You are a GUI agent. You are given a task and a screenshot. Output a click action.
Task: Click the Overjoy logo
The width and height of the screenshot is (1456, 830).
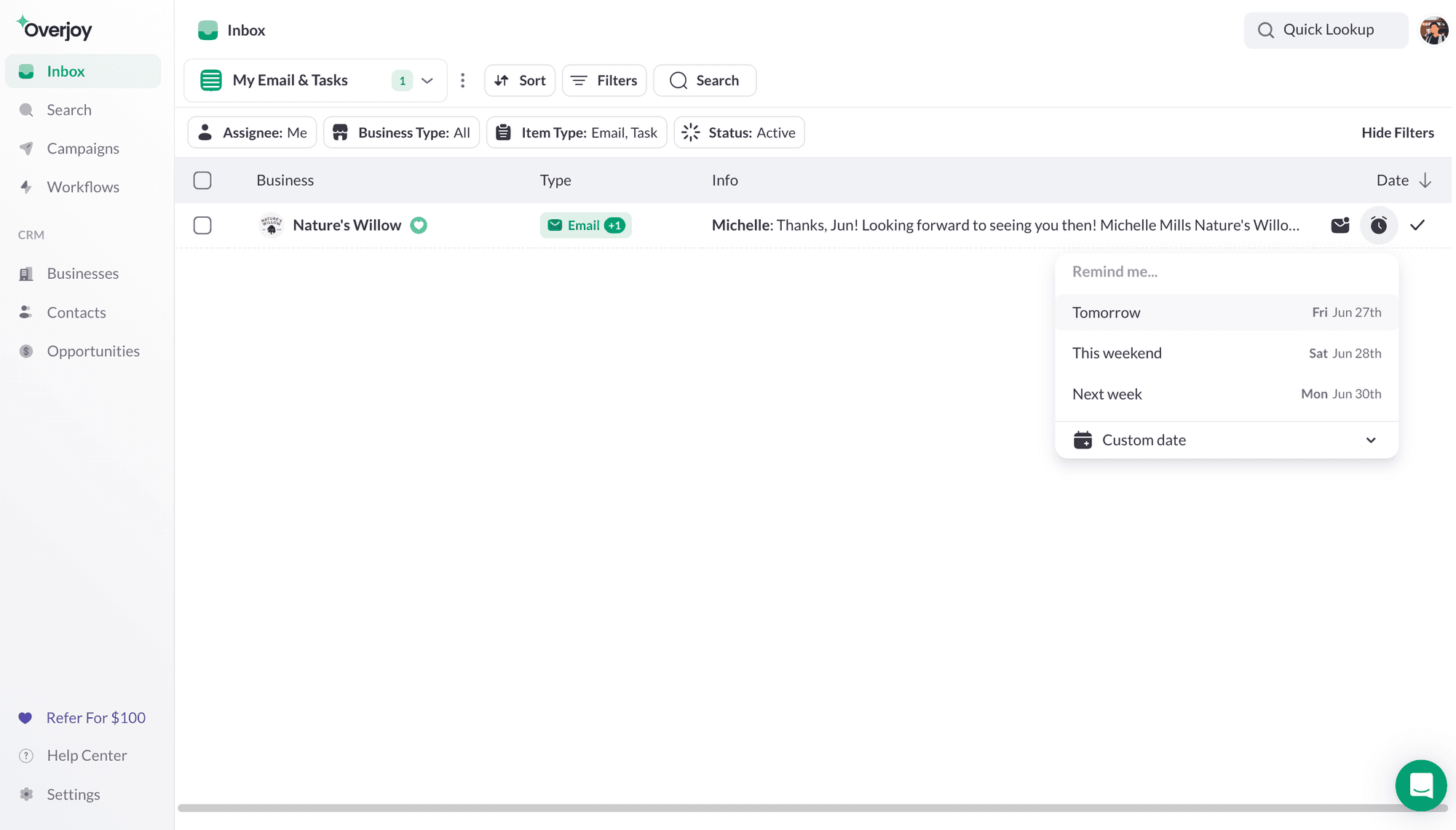[55, 28]
